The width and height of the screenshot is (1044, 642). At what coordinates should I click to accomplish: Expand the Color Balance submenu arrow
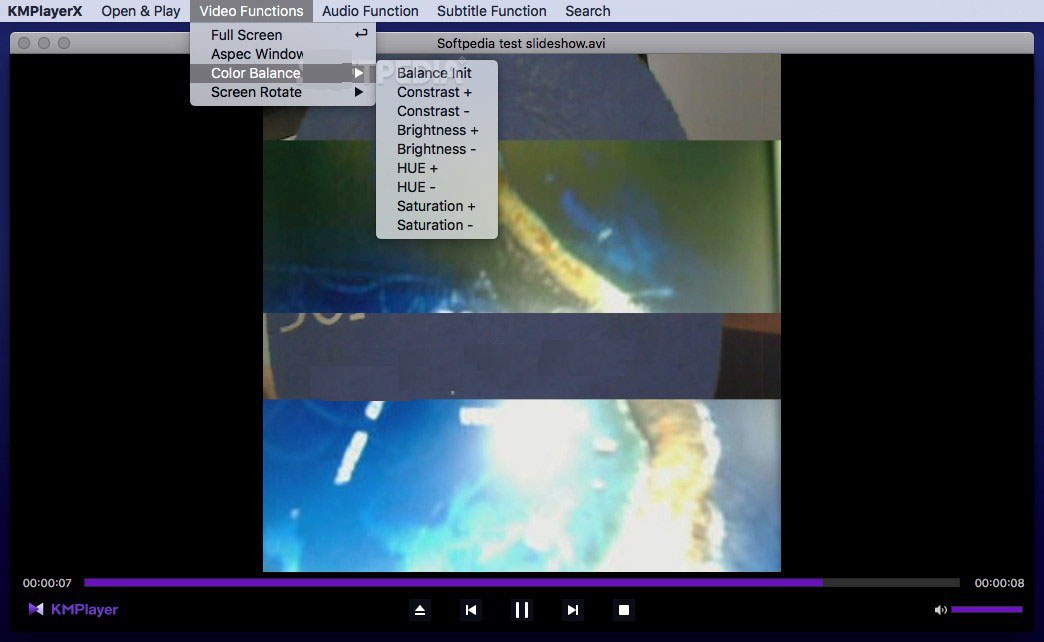[x=358, y=73]
